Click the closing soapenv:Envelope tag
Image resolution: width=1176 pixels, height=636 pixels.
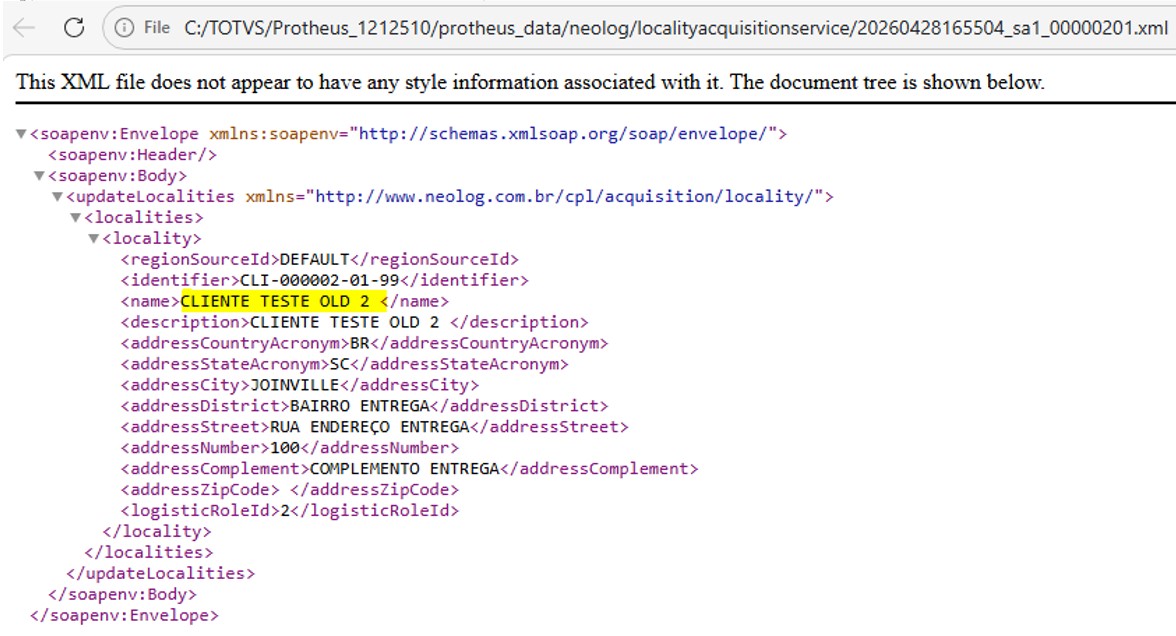point(124,616)
